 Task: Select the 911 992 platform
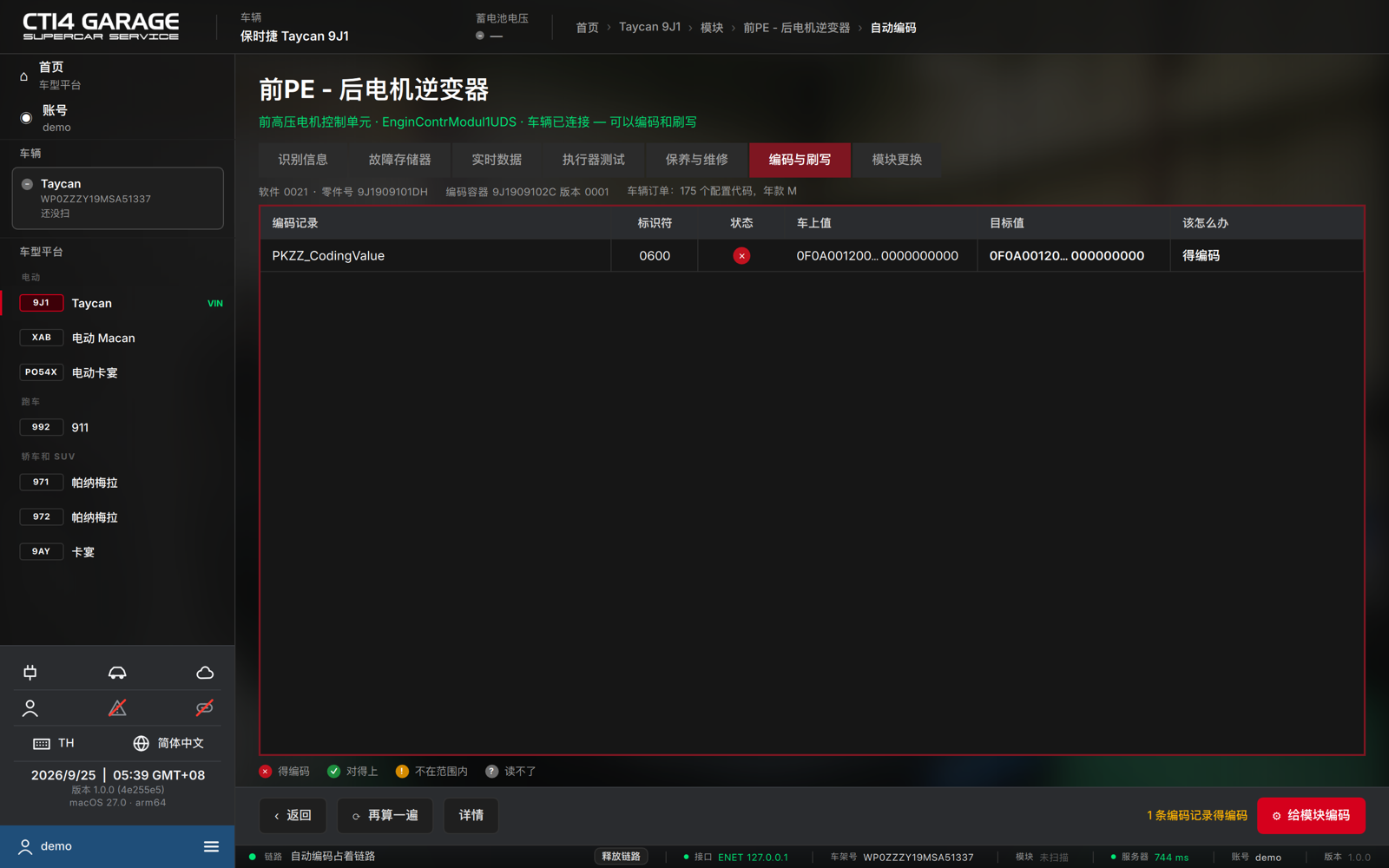pos(117,427)
